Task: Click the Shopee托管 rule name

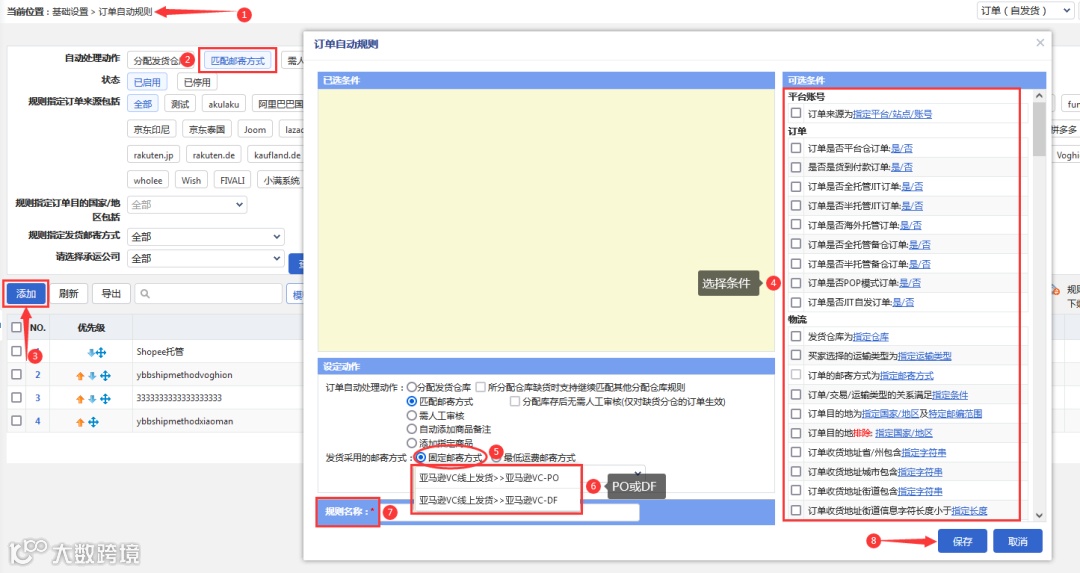Action: 160,352
